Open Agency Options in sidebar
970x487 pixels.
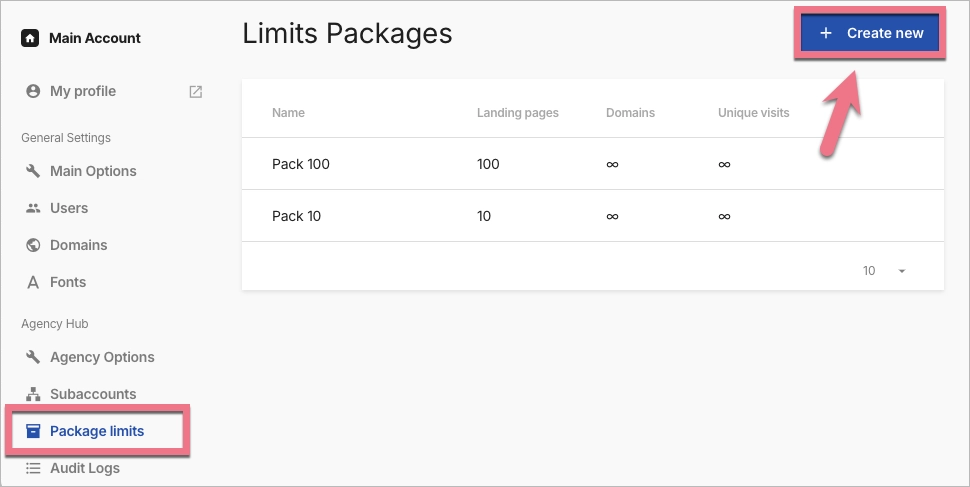(102, 357)
